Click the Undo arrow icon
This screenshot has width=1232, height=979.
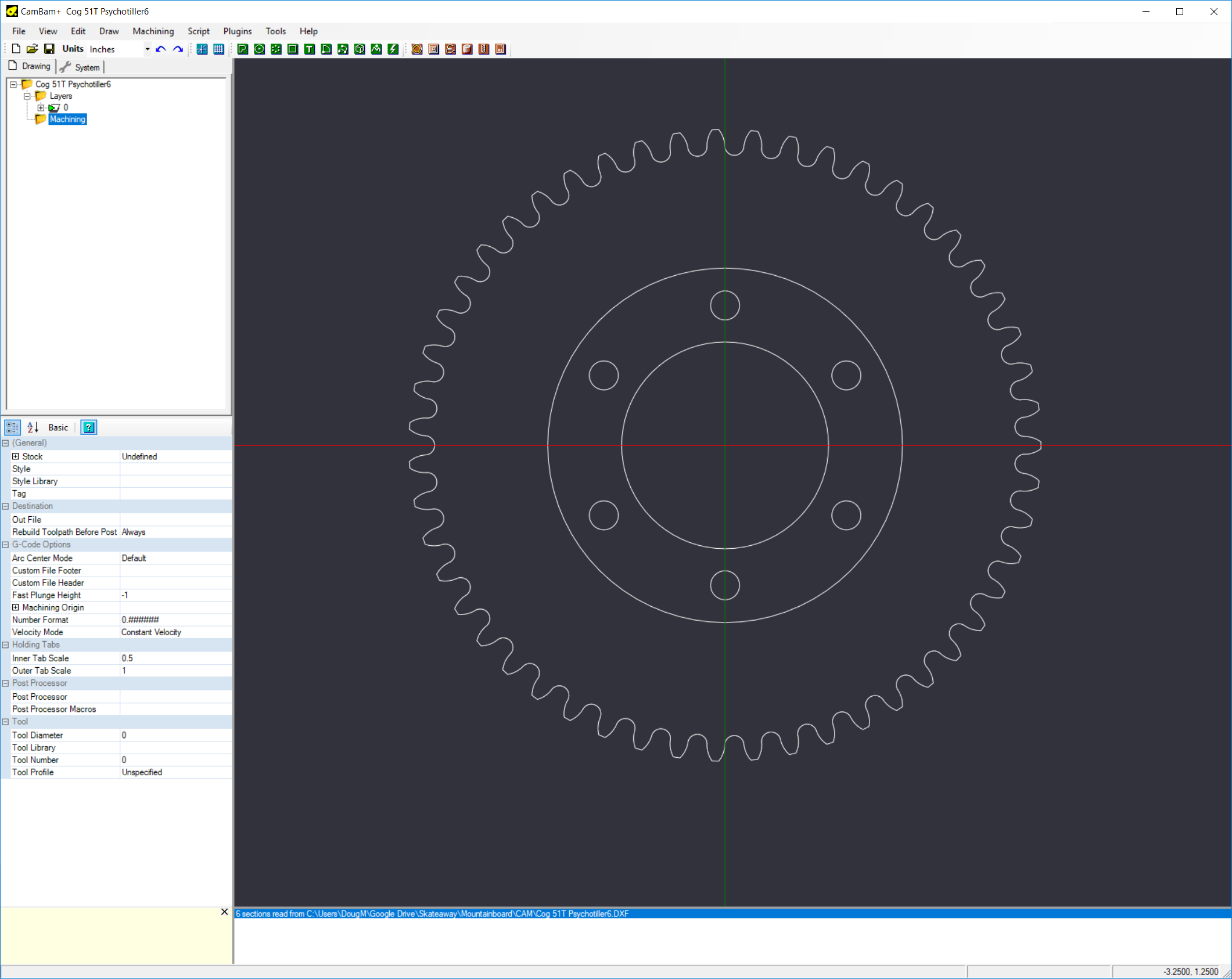pos(161,49)
